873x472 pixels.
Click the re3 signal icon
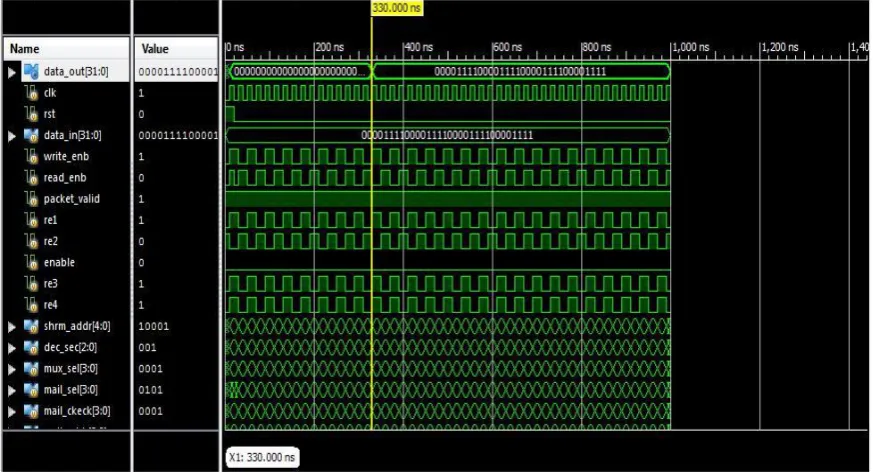click(31, 283)
